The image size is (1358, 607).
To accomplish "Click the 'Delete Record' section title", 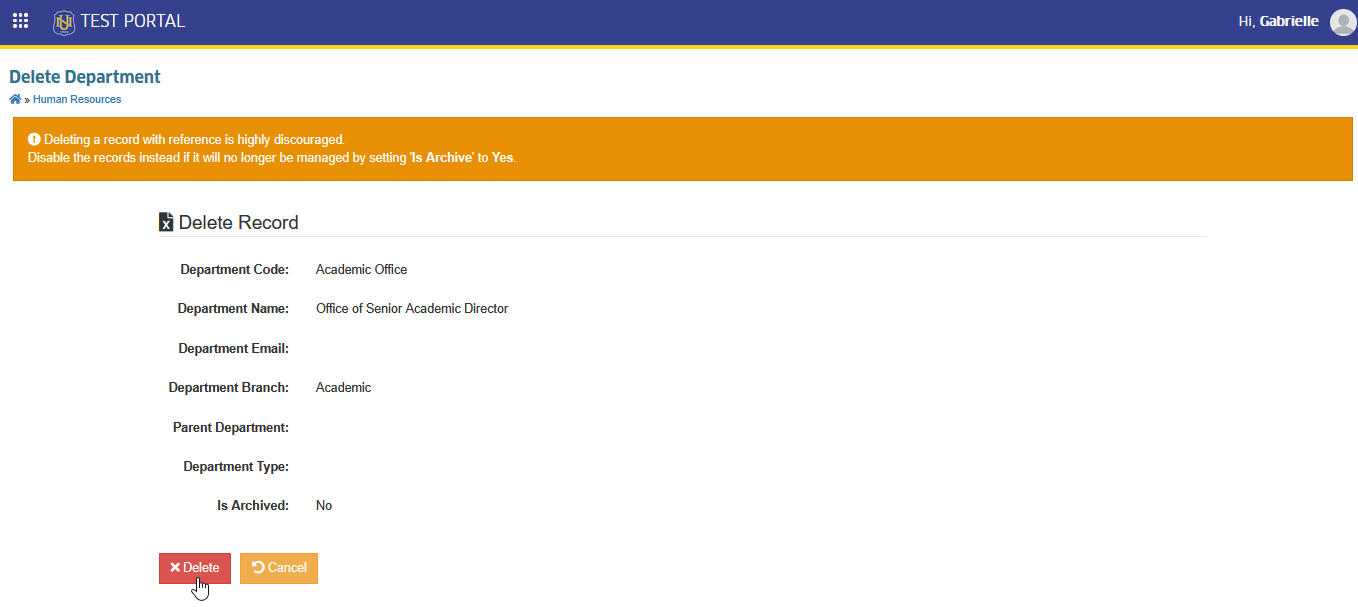I will pos(238,222).
